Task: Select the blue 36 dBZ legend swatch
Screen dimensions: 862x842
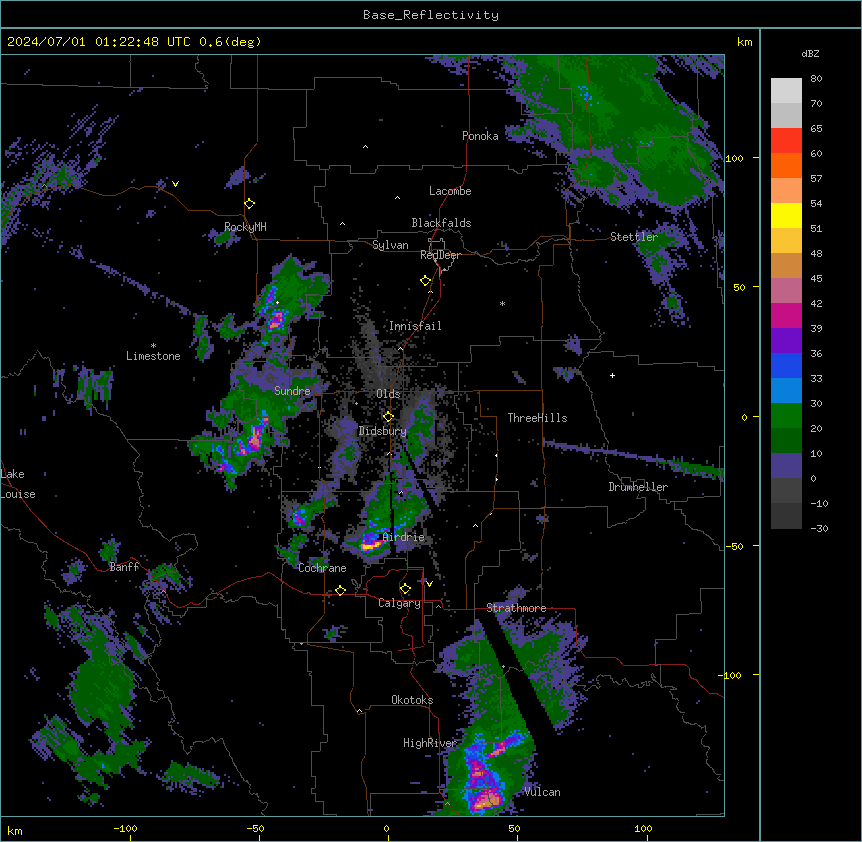Action: [x=786, y=365]
